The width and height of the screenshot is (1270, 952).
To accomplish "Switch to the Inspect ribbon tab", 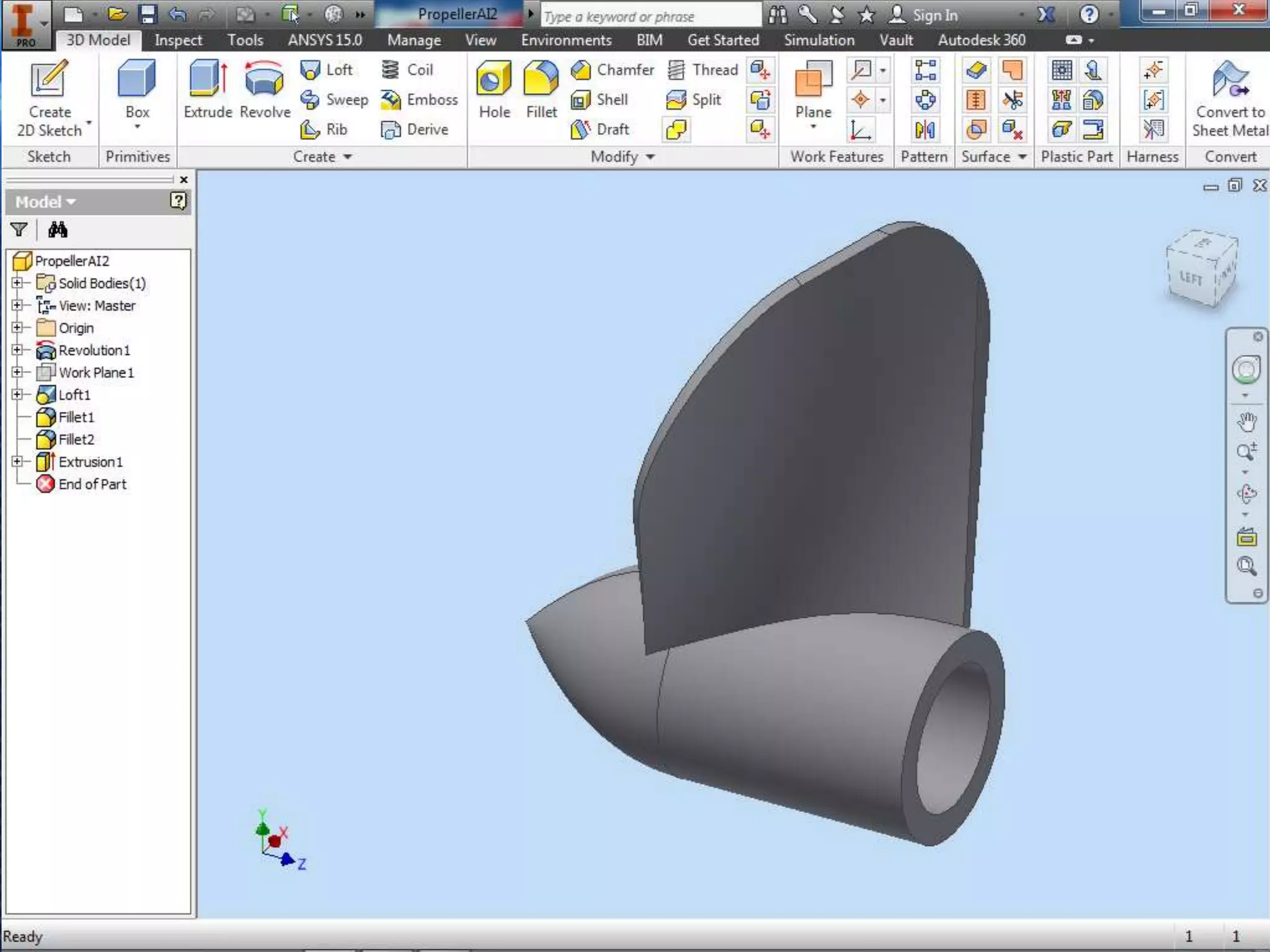I will (178, 40).
